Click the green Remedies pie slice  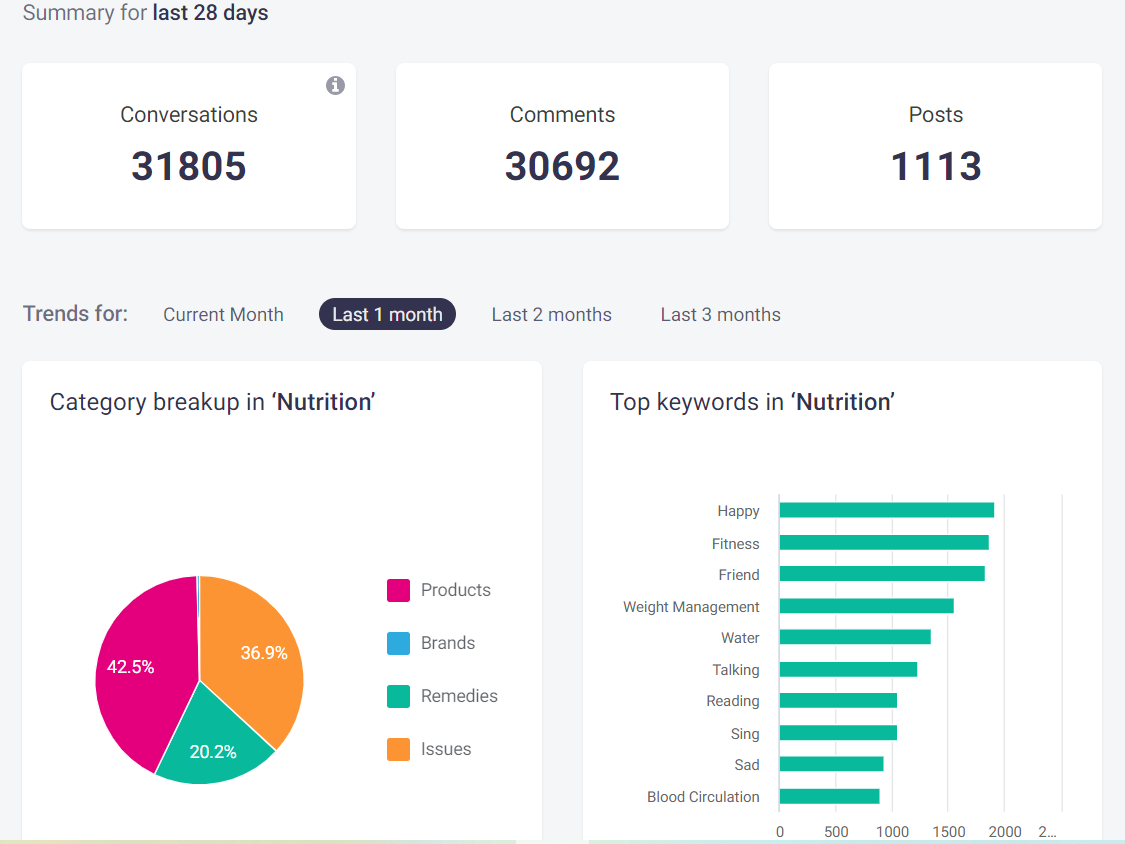click(213, 745)
